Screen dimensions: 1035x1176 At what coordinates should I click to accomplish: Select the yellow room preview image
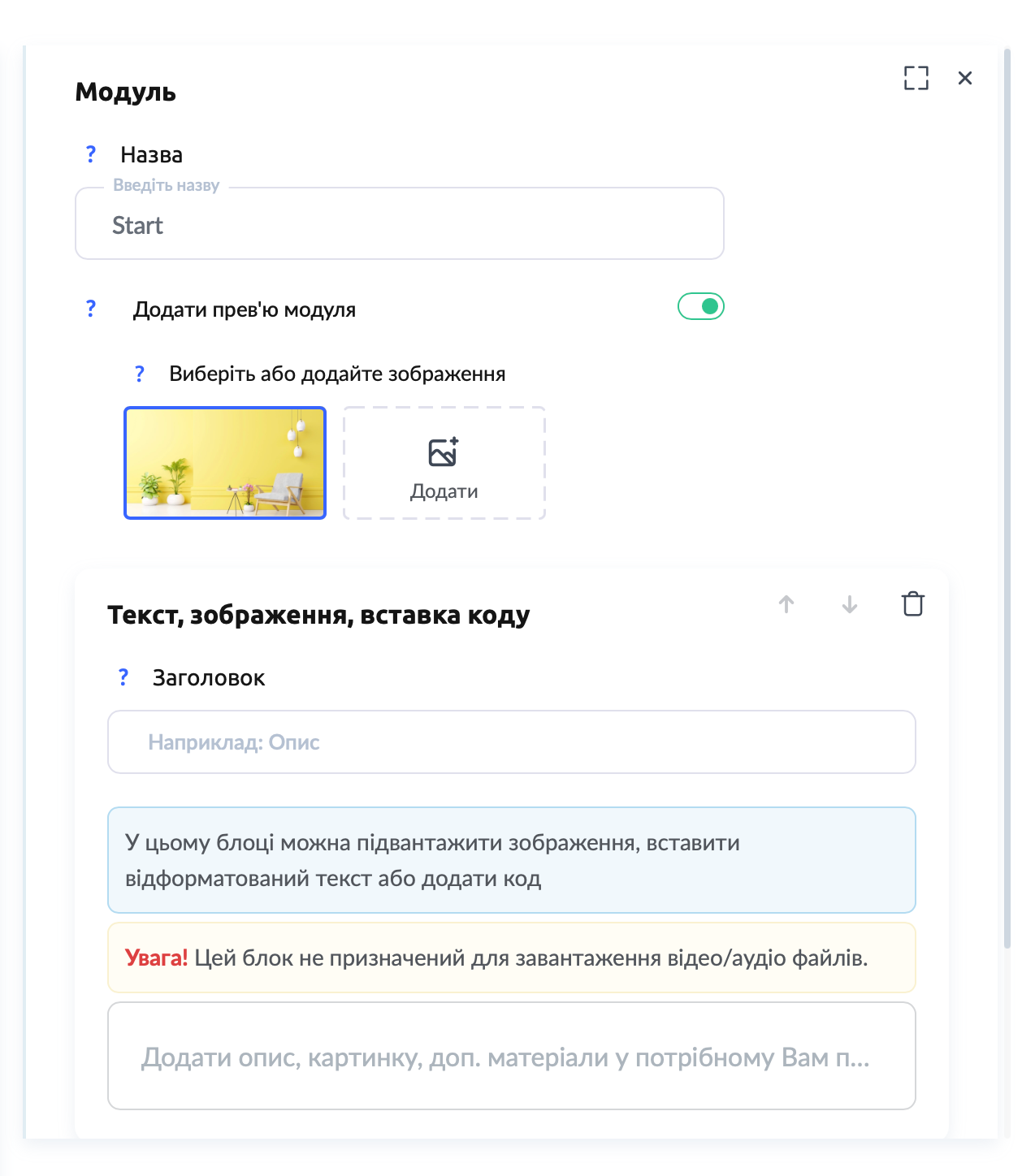coord(225,463)
